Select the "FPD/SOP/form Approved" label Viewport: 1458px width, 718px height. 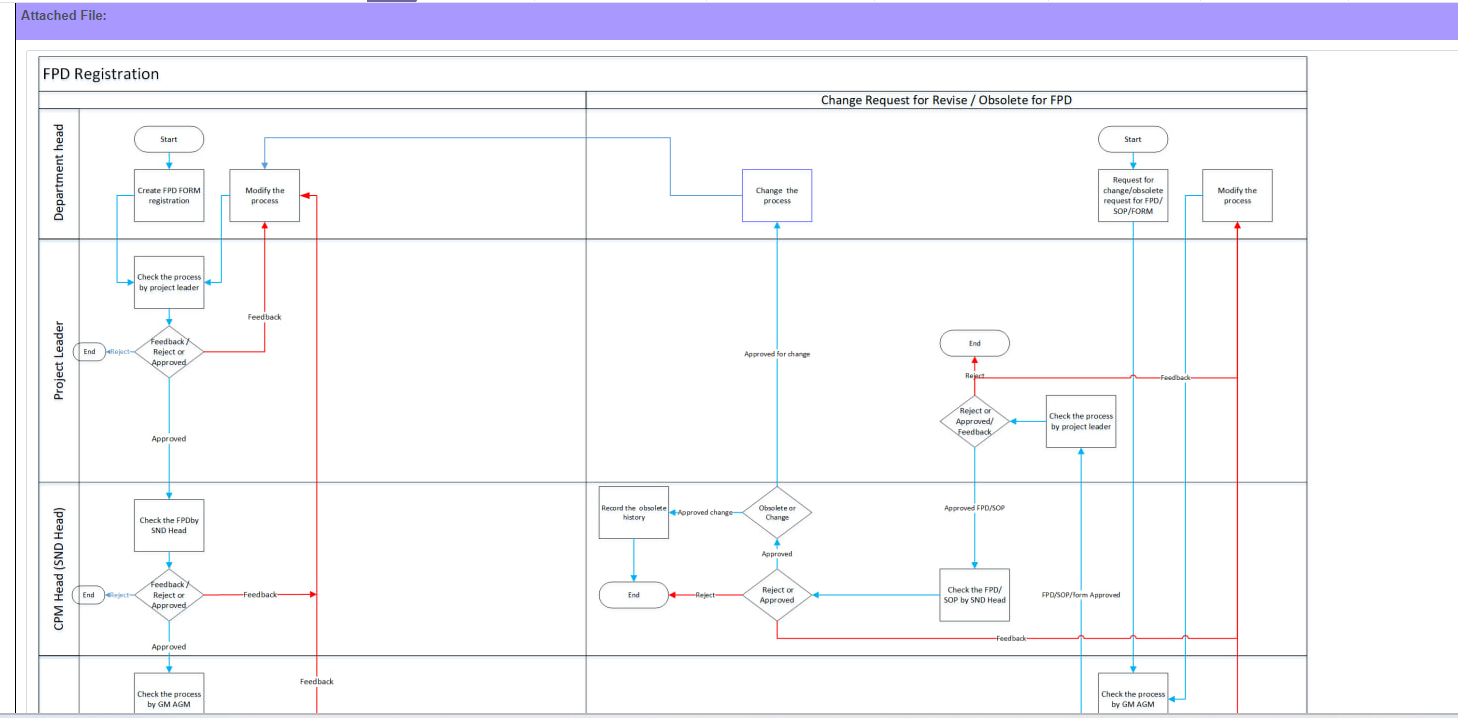[x=1081, y=595]
